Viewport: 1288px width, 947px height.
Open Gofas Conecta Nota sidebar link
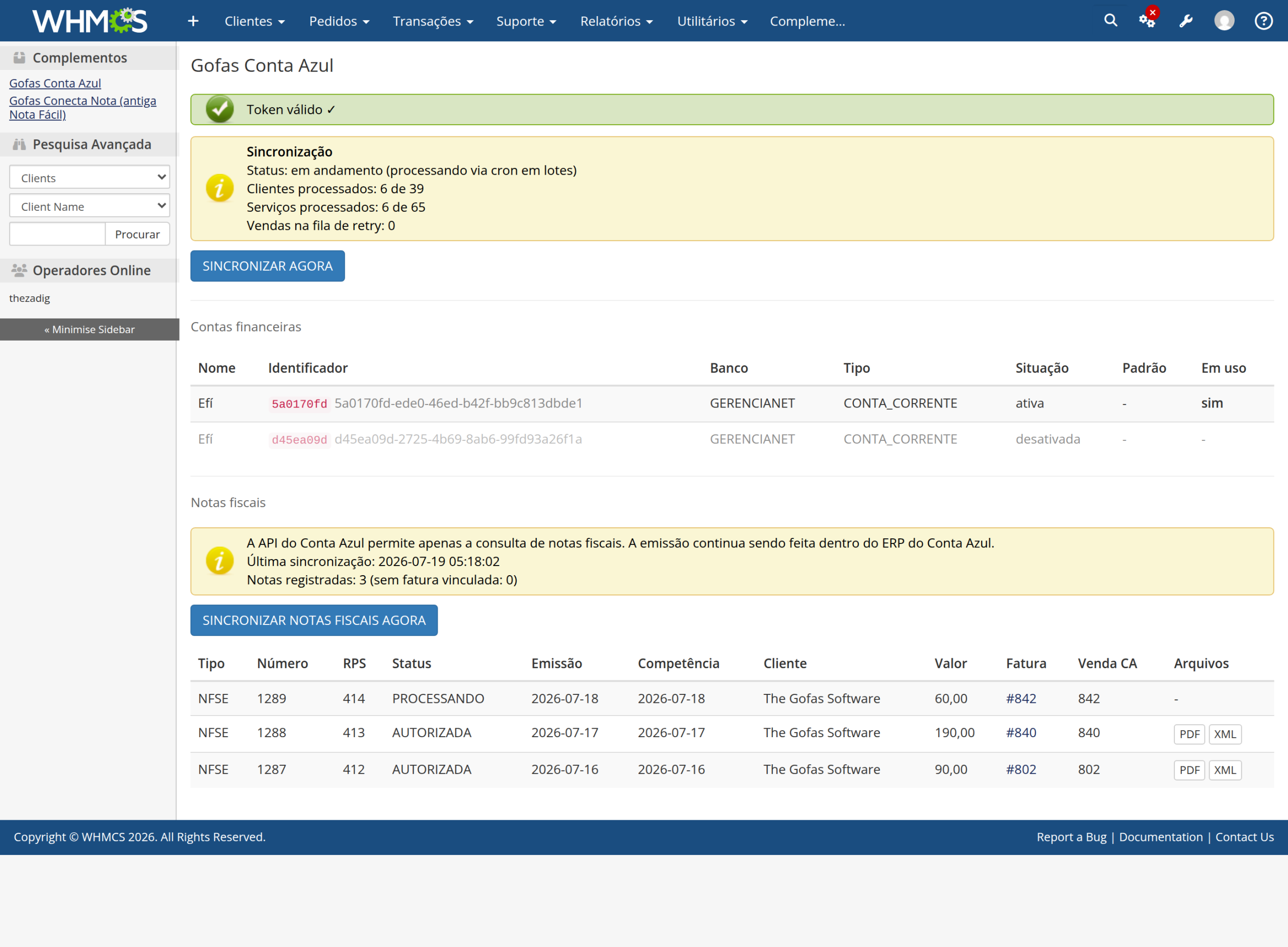tap(83, 107)
